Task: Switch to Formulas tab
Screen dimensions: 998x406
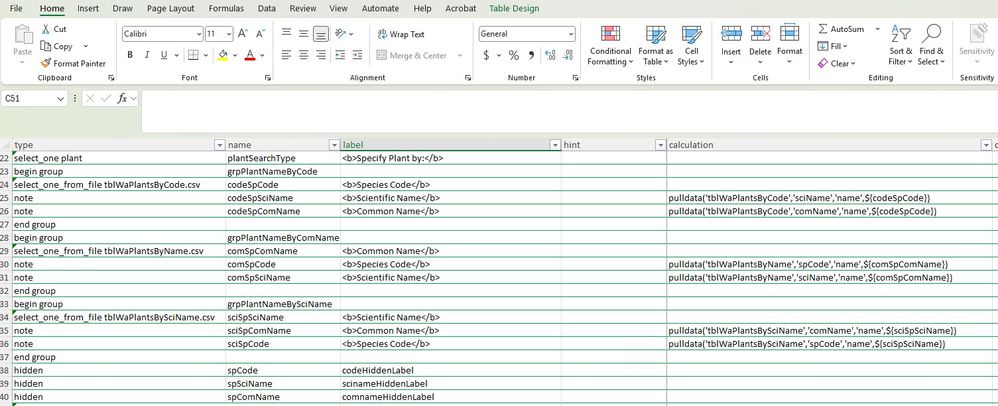Action: (x=226, y=8)
